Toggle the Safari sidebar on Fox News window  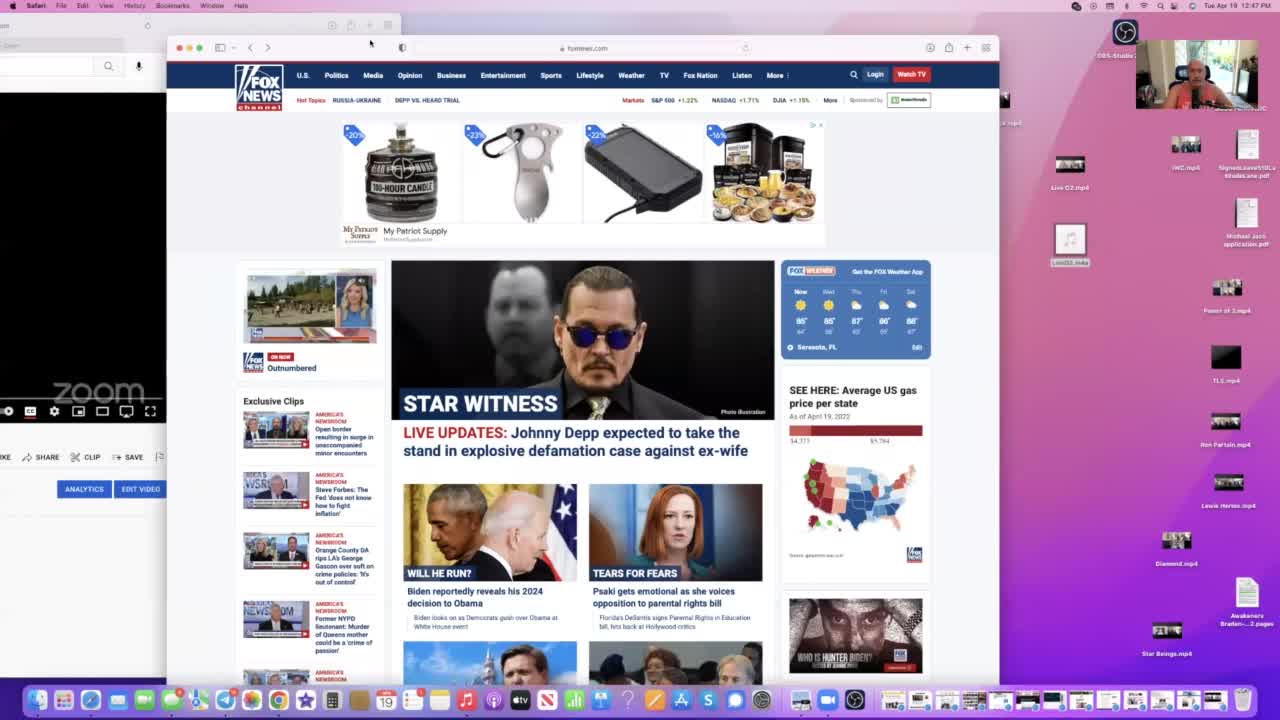click(219, 48)
